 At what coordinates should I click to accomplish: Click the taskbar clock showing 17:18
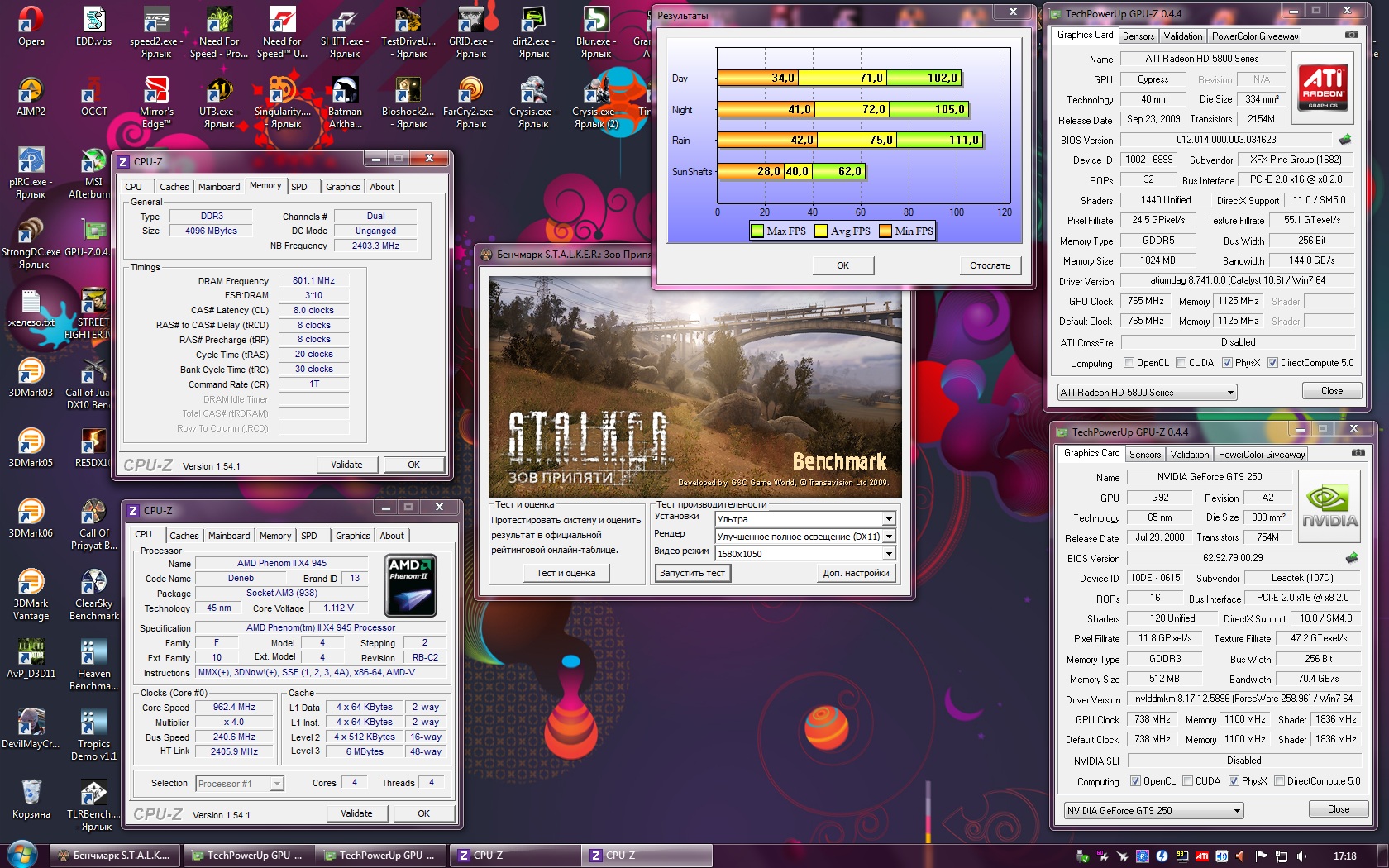(x=1344, y=856)
